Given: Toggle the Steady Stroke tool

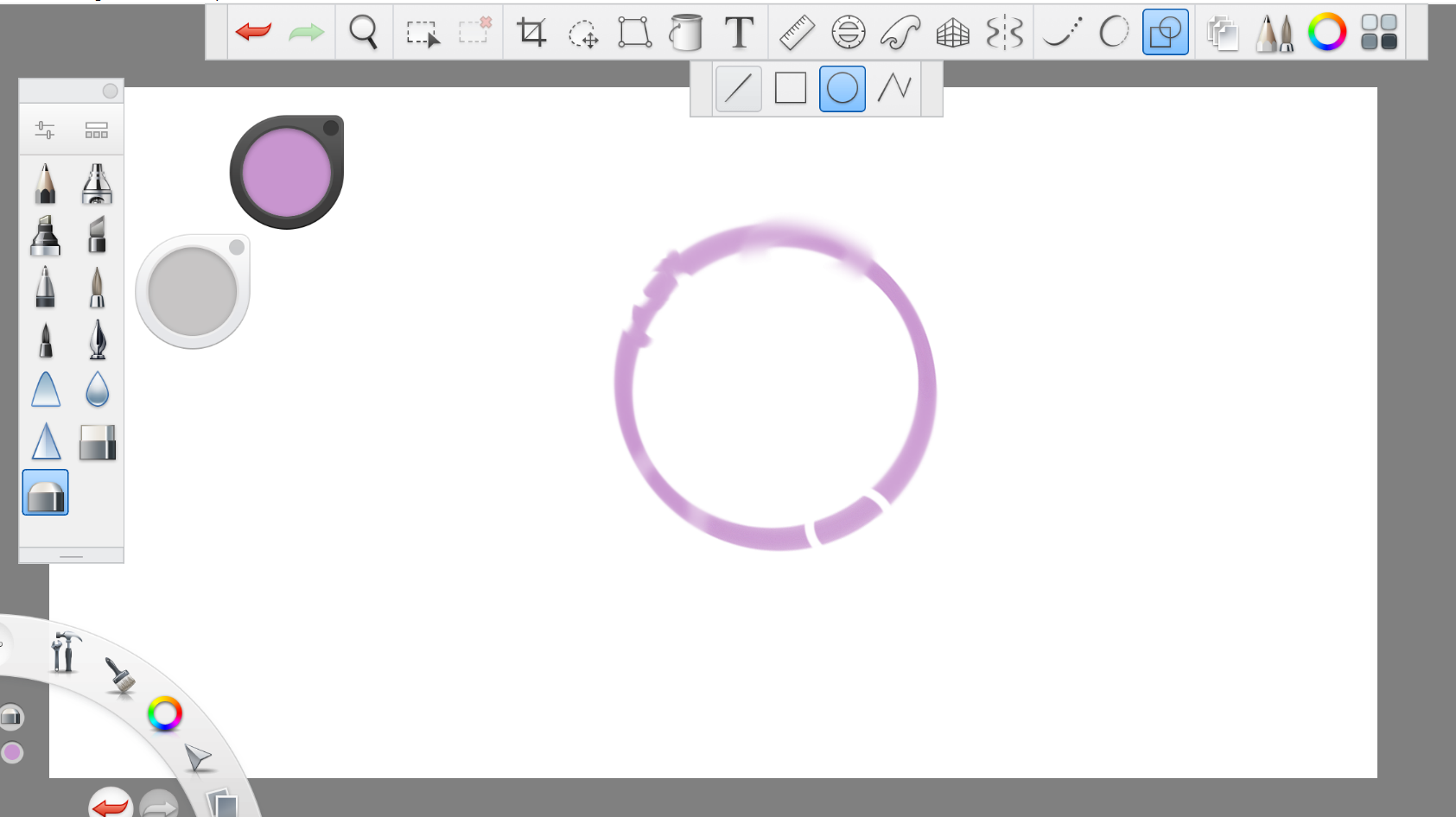Looking at the screenshot, I should (1063, 32).
